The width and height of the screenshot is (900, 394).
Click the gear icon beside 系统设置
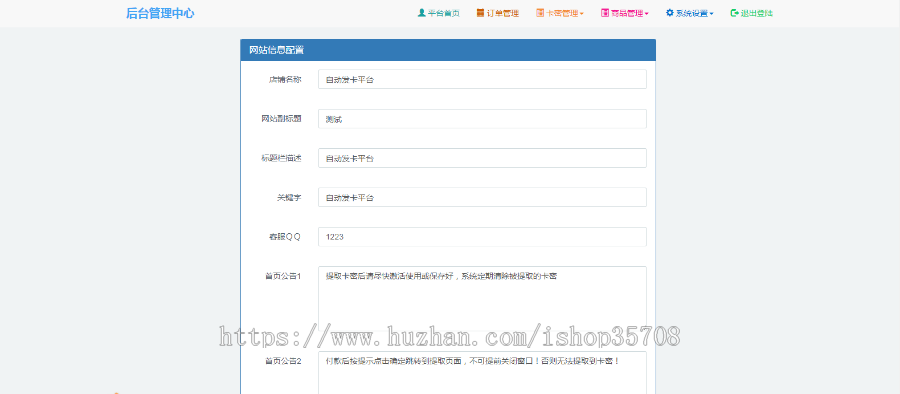(670, 13)
